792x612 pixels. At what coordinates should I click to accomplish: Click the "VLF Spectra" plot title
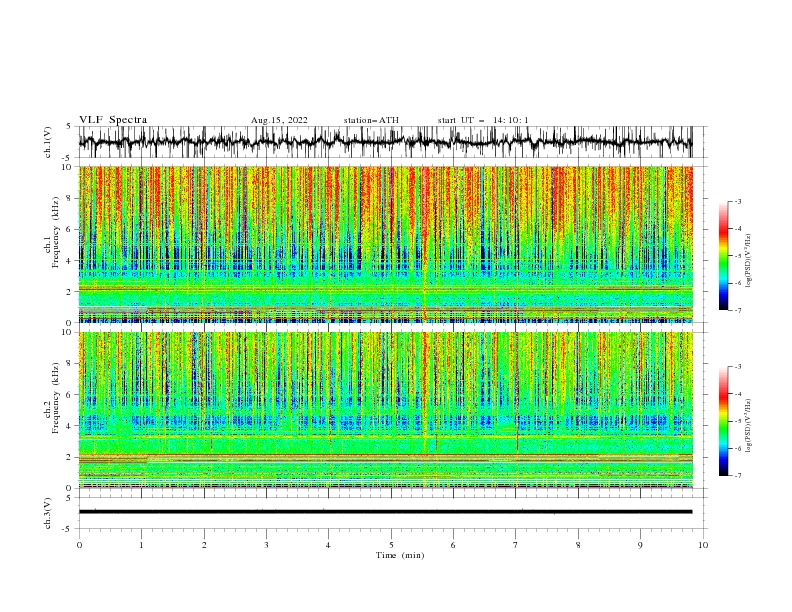pos(113,120)
